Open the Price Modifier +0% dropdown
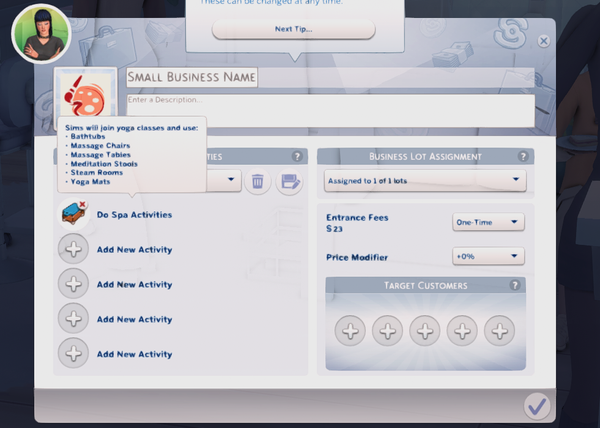600x428 pixels. [488, 257]
